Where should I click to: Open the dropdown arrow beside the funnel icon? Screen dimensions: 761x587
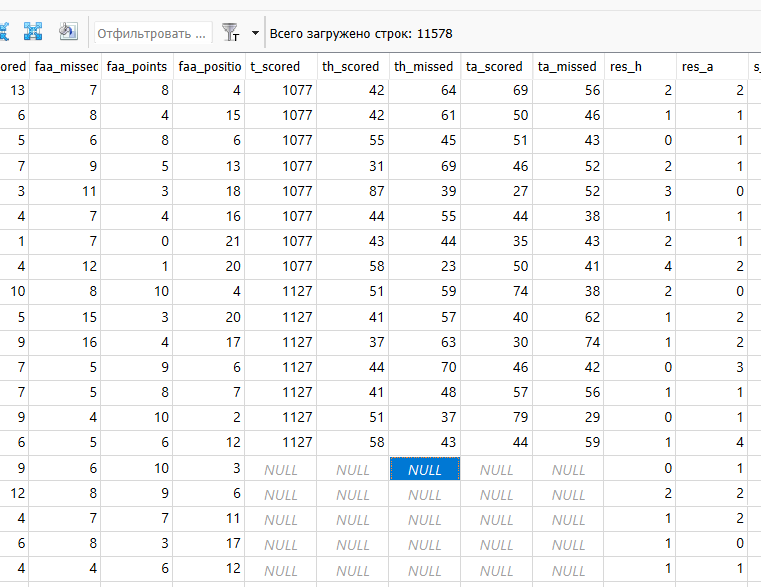[x=255, y=33]
